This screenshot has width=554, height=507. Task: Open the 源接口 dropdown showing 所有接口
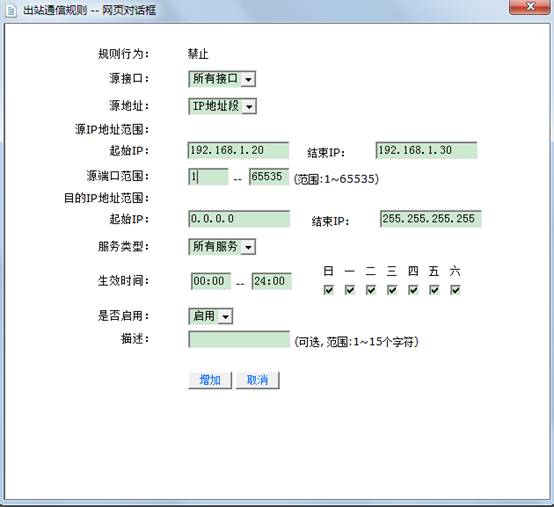[x=222, y=79]
